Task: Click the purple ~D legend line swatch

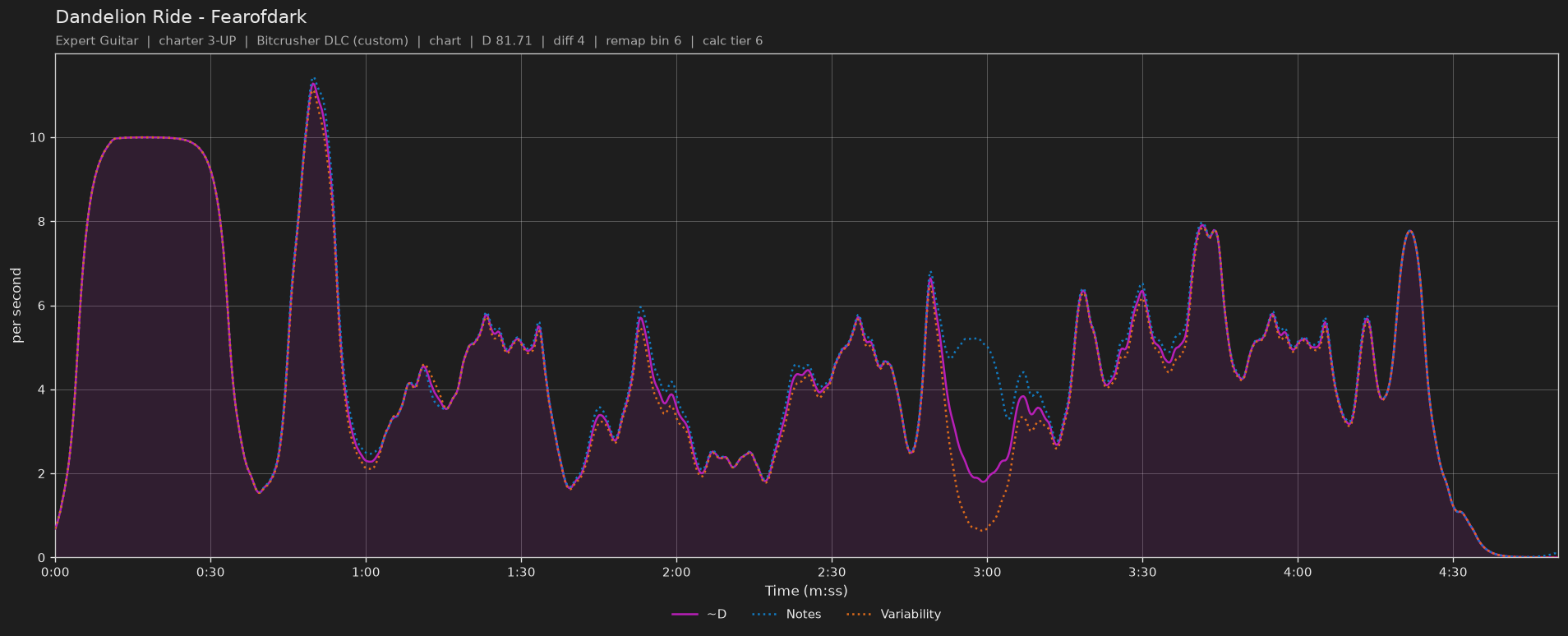Action: click(685, 615)
